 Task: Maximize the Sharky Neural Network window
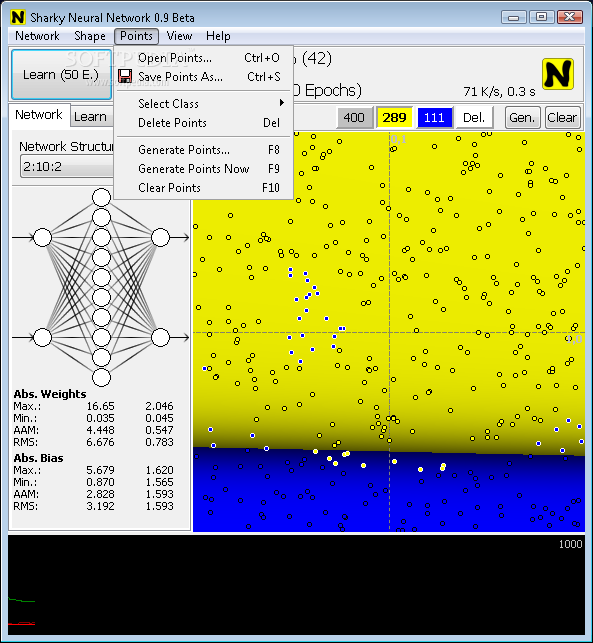pyautogui.click(x=541, y=17)
